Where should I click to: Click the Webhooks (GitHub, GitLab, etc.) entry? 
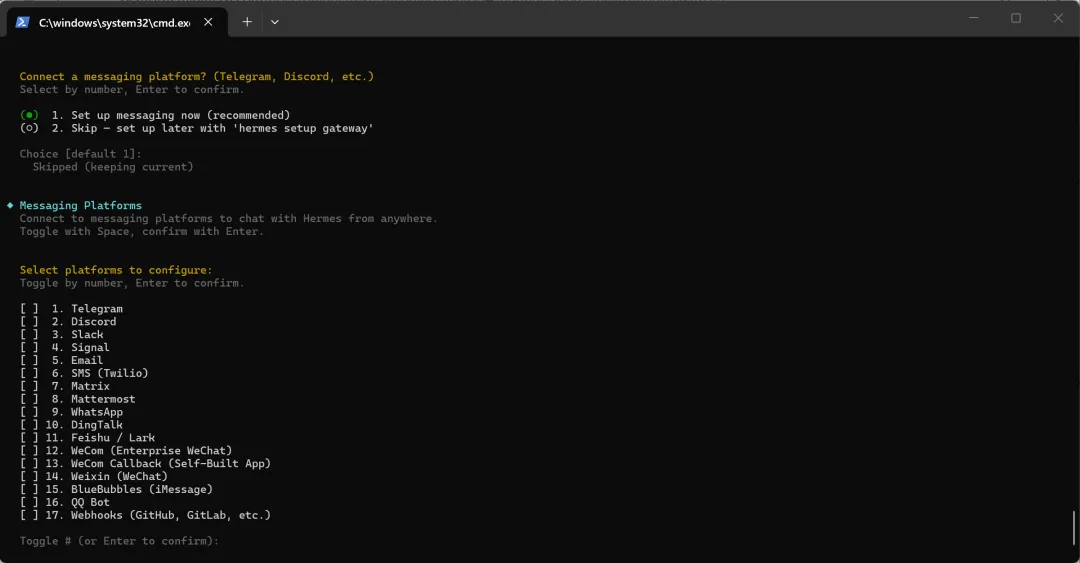pos(170,515)
